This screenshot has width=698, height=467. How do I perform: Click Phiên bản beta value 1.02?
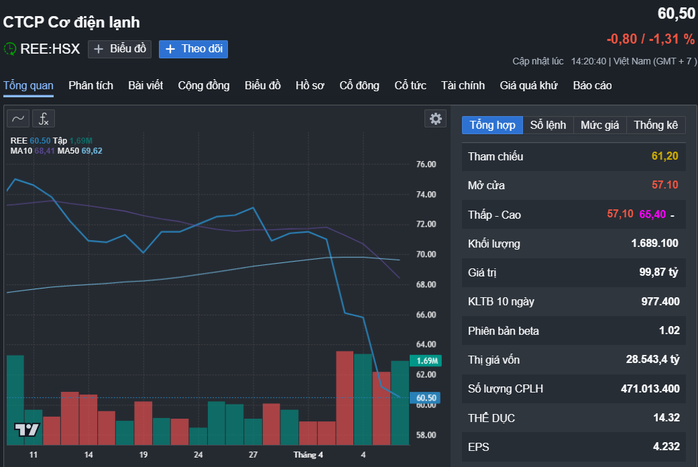pyautogui.click(x=669, y=331)
